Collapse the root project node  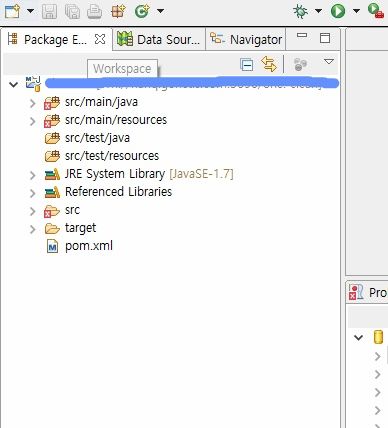click(14, 84)
